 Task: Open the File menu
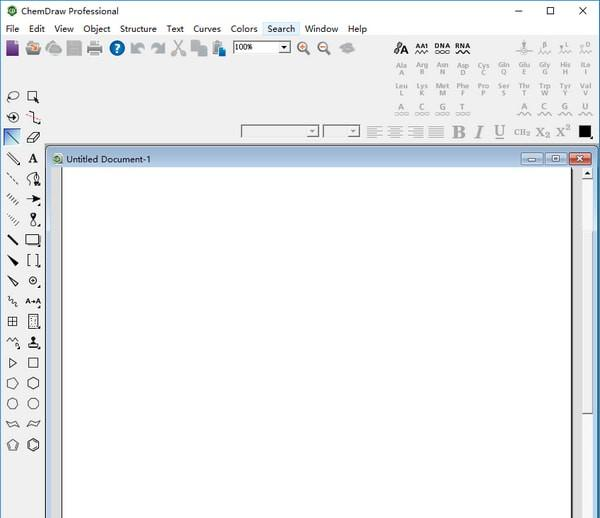coord(12,29)
